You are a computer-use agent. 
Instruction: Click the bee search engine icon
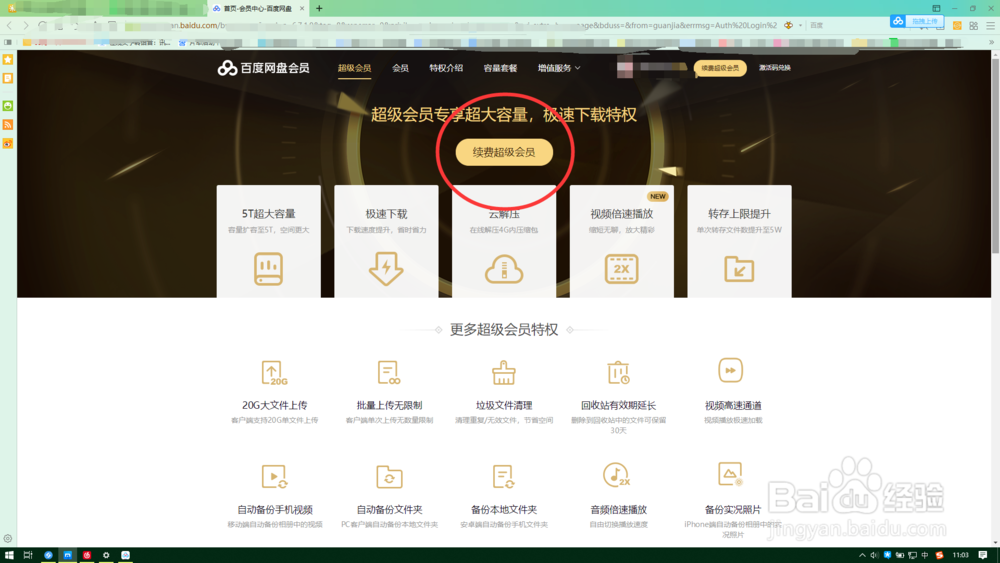click(789, 26)
